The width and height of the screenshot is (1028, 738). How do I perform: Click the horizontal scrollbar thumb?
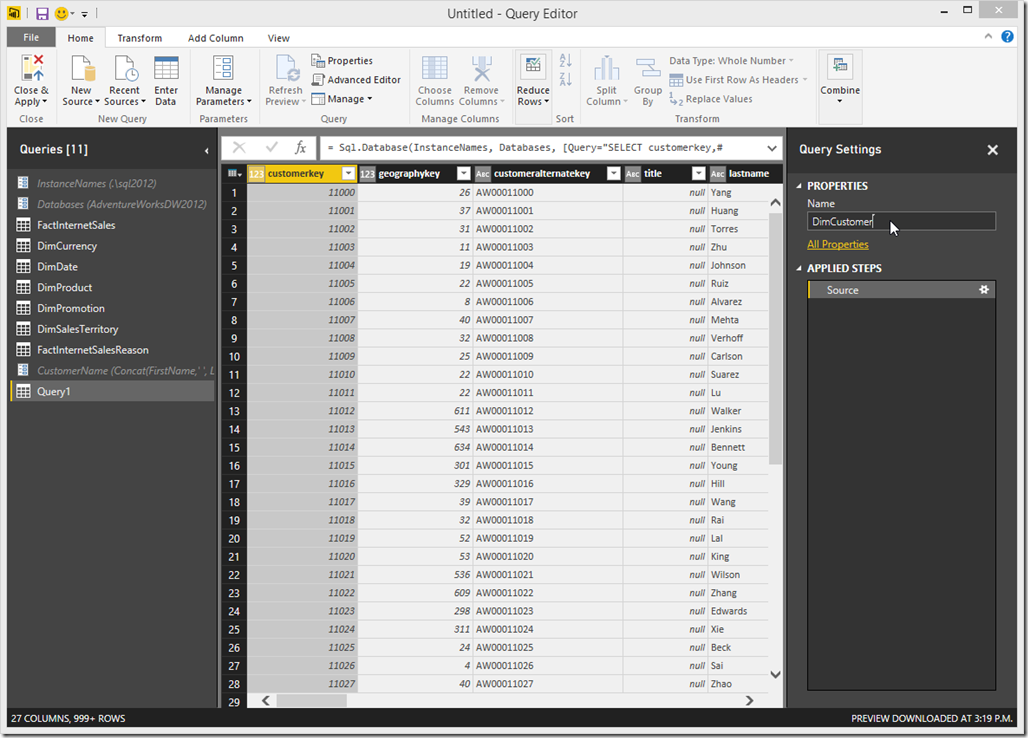click(311, 701)
